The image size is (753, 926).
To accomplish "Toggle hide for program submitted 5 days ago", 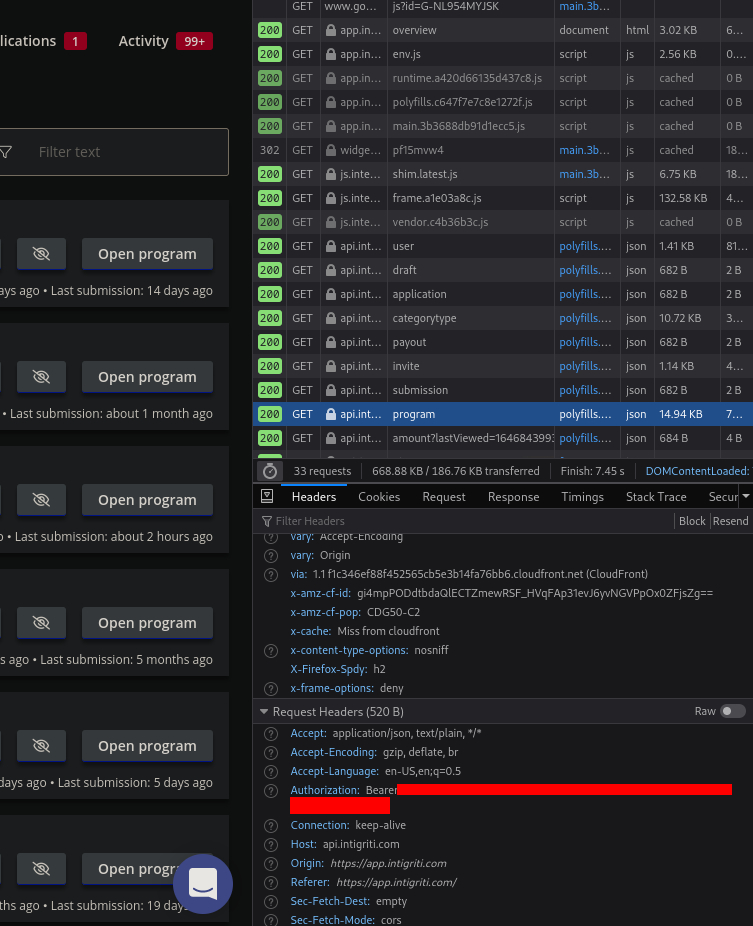I will [41, 746].
